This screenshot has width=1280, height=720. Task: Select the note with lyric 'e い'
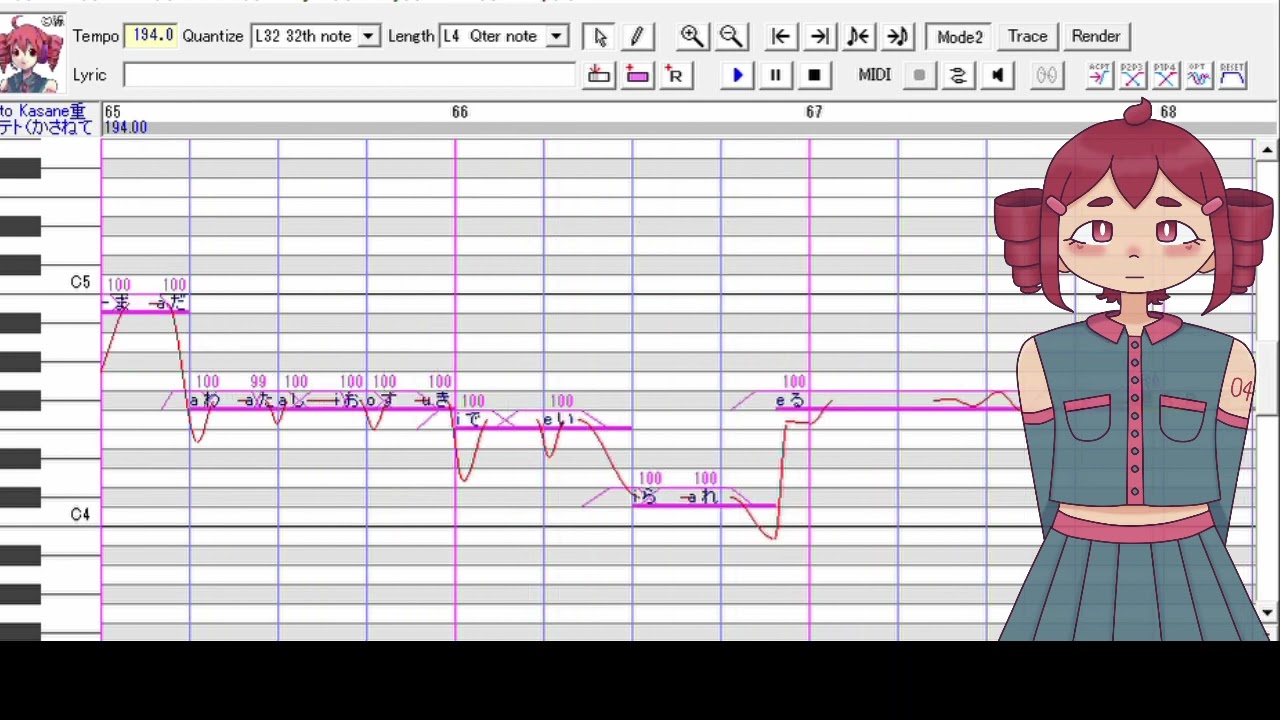587,421
